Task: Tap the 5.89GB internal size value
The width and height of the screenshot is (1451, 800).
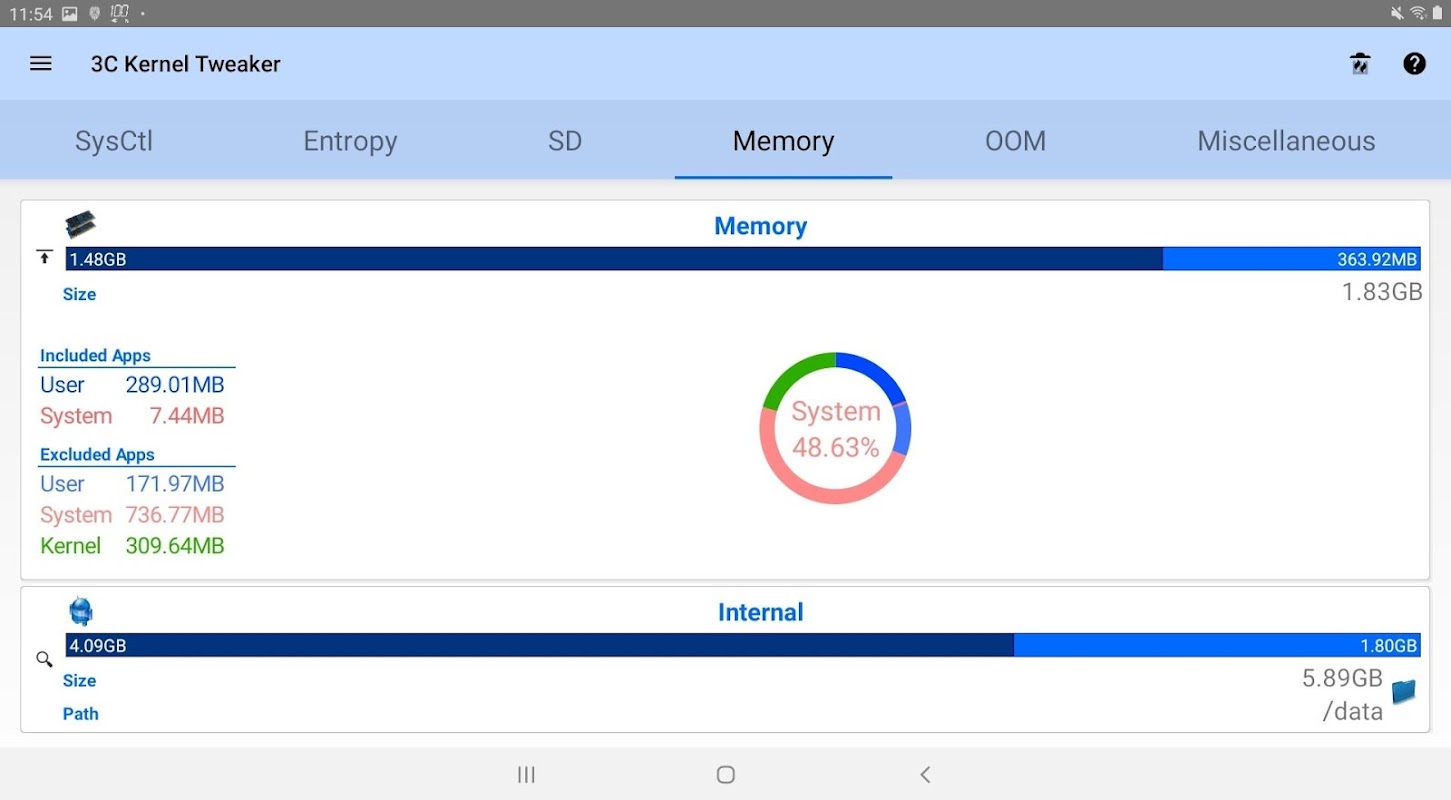Action: (x=1342, y=678)
